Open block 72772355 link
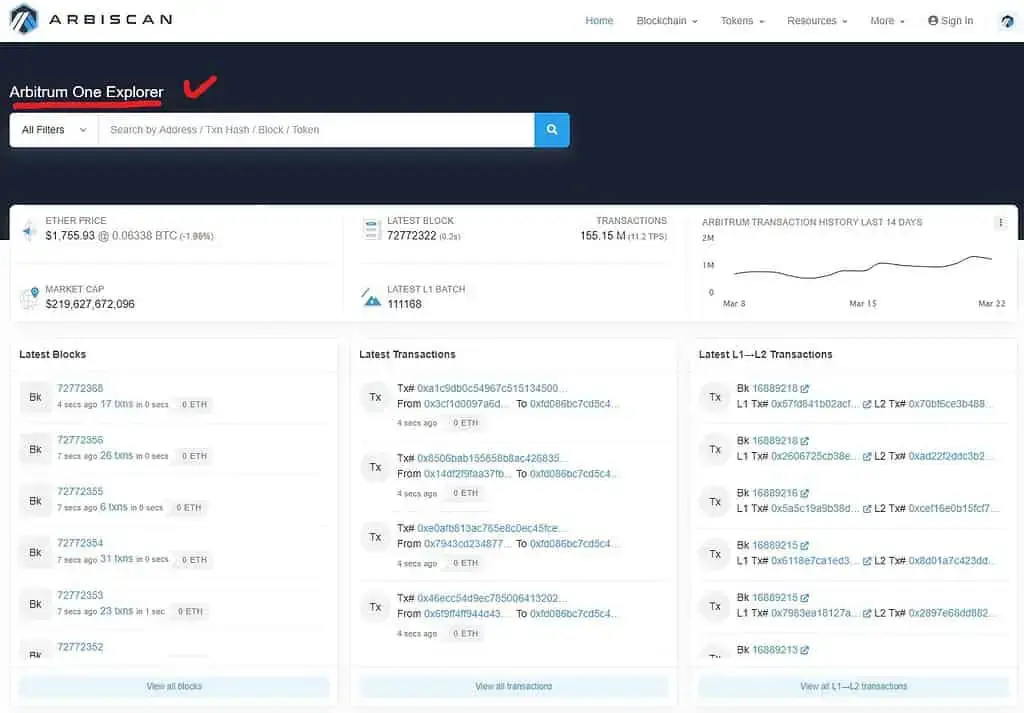The image size is (1024, 713). [80, 492]
